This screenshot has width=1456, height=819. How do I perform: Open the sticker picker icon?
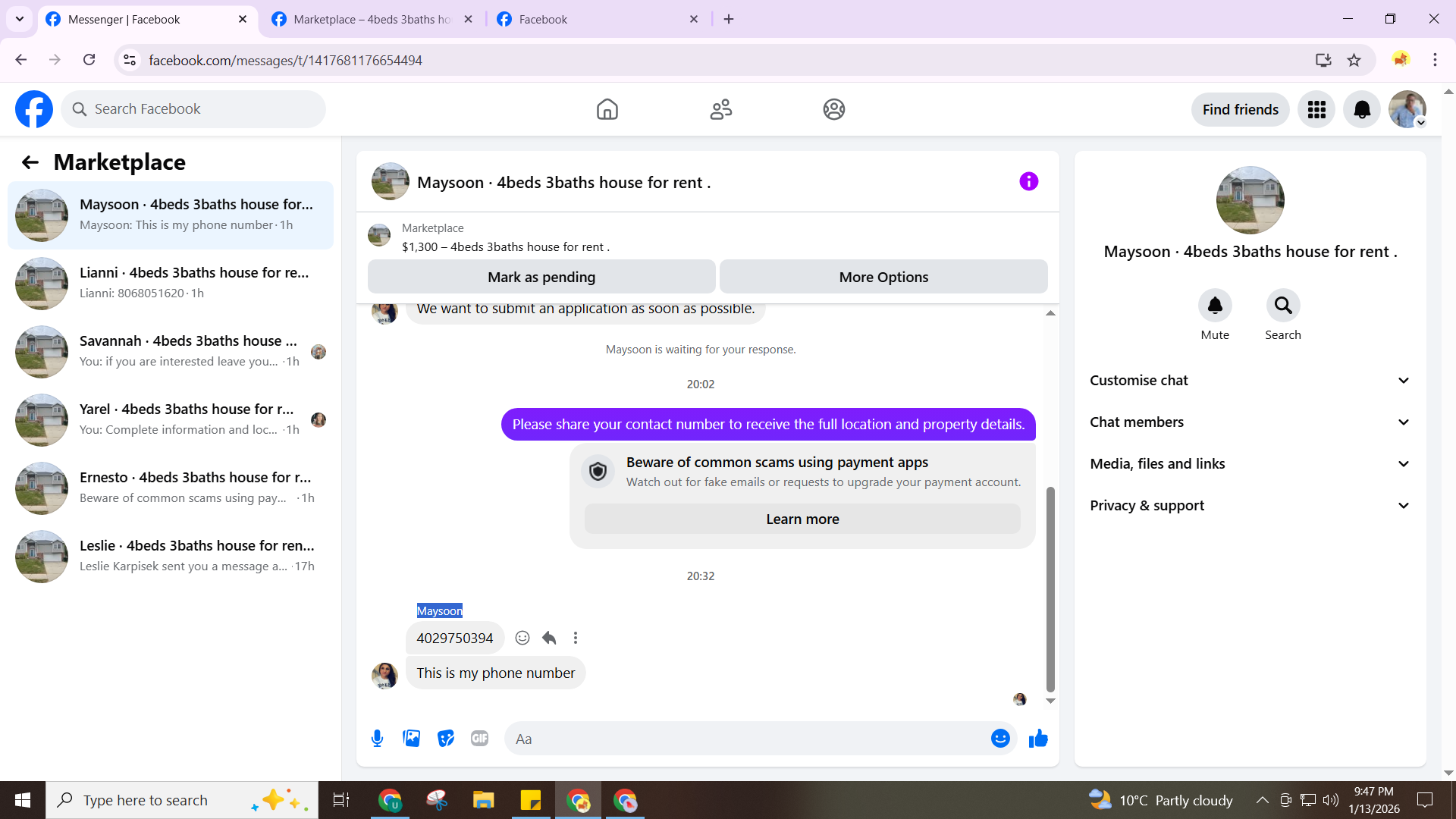446,739
